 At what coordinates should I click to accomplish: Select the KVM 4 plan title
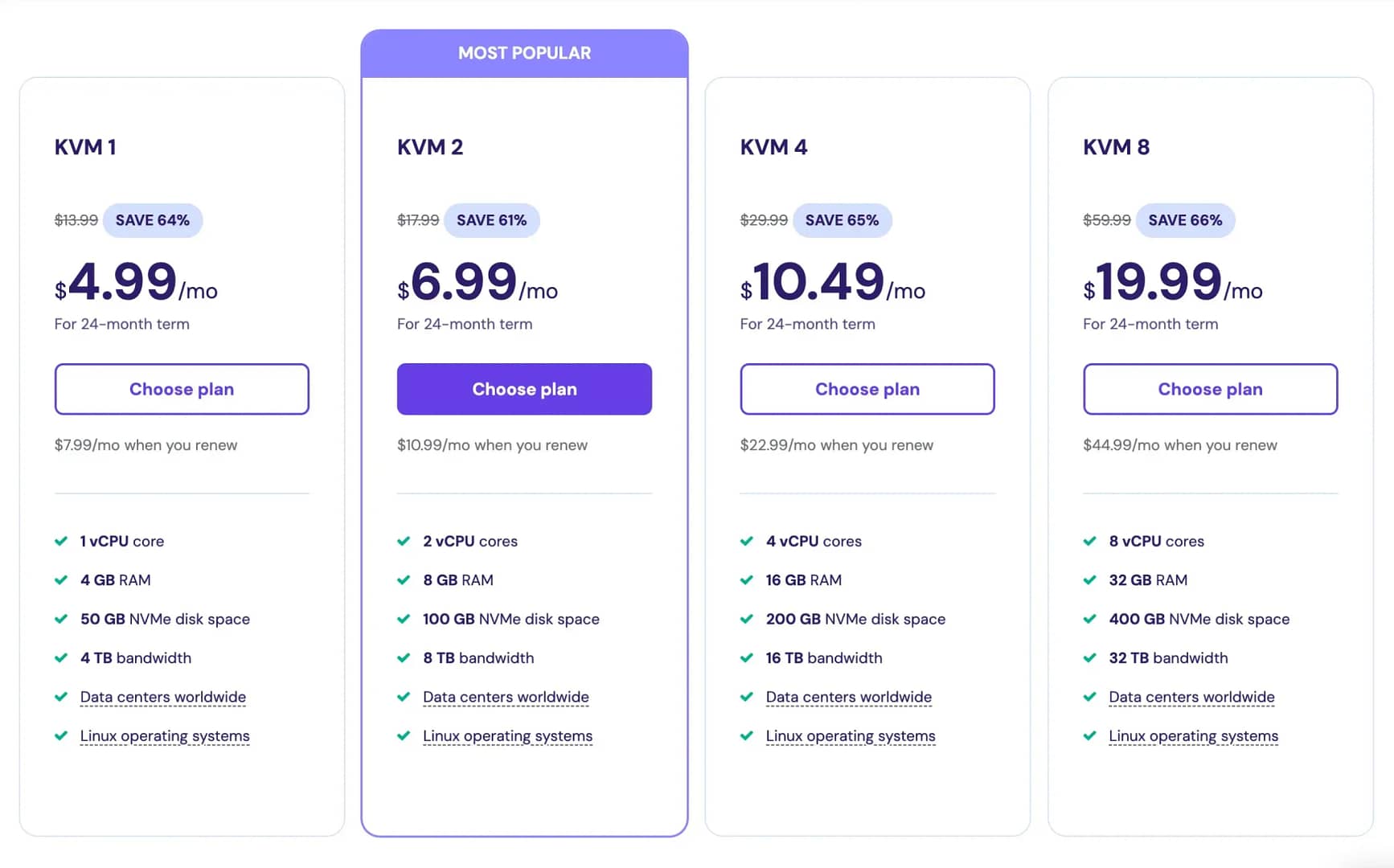click(x=773, y=147)
